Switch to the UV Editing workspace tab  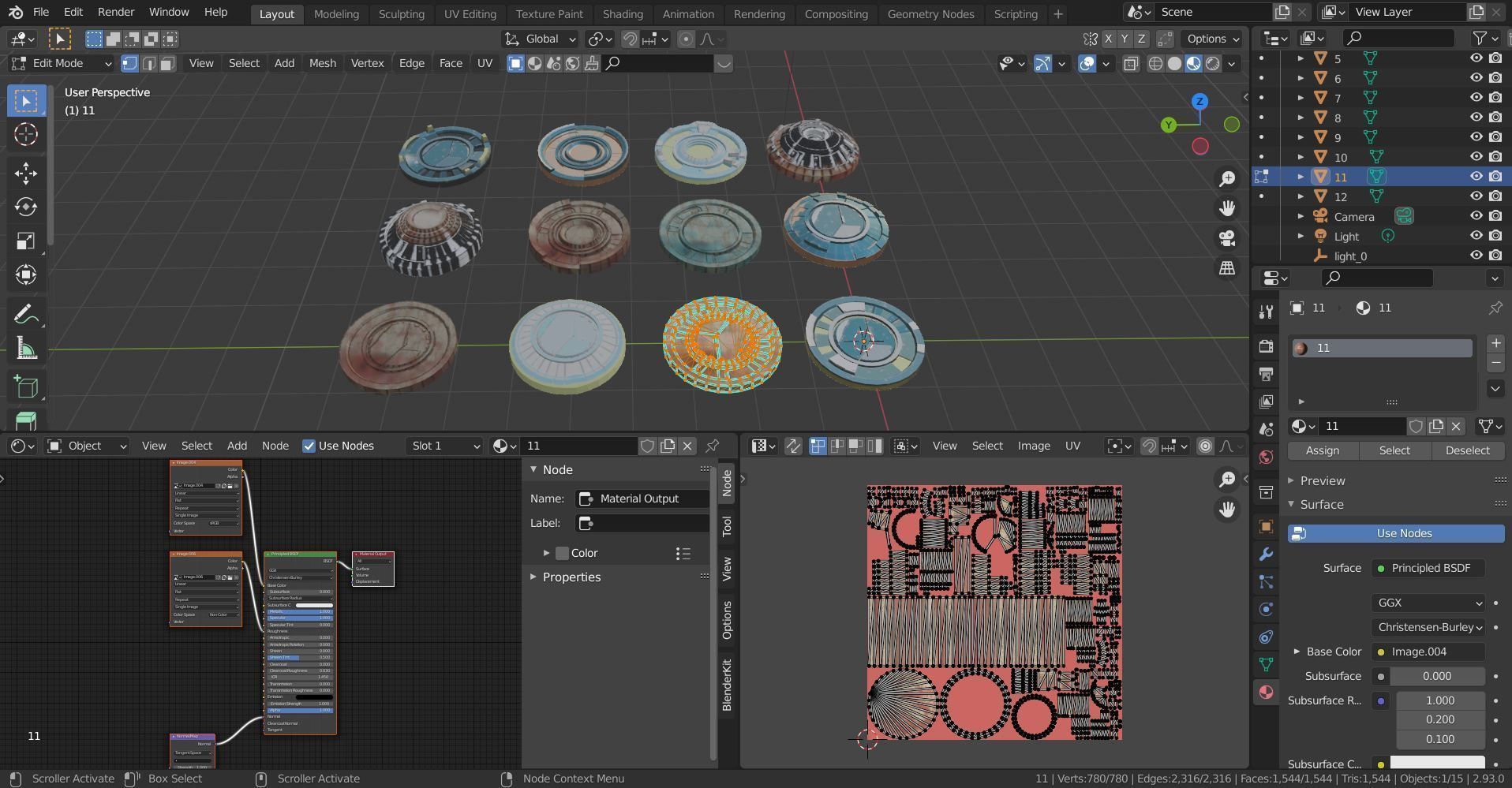pos(470,13)
